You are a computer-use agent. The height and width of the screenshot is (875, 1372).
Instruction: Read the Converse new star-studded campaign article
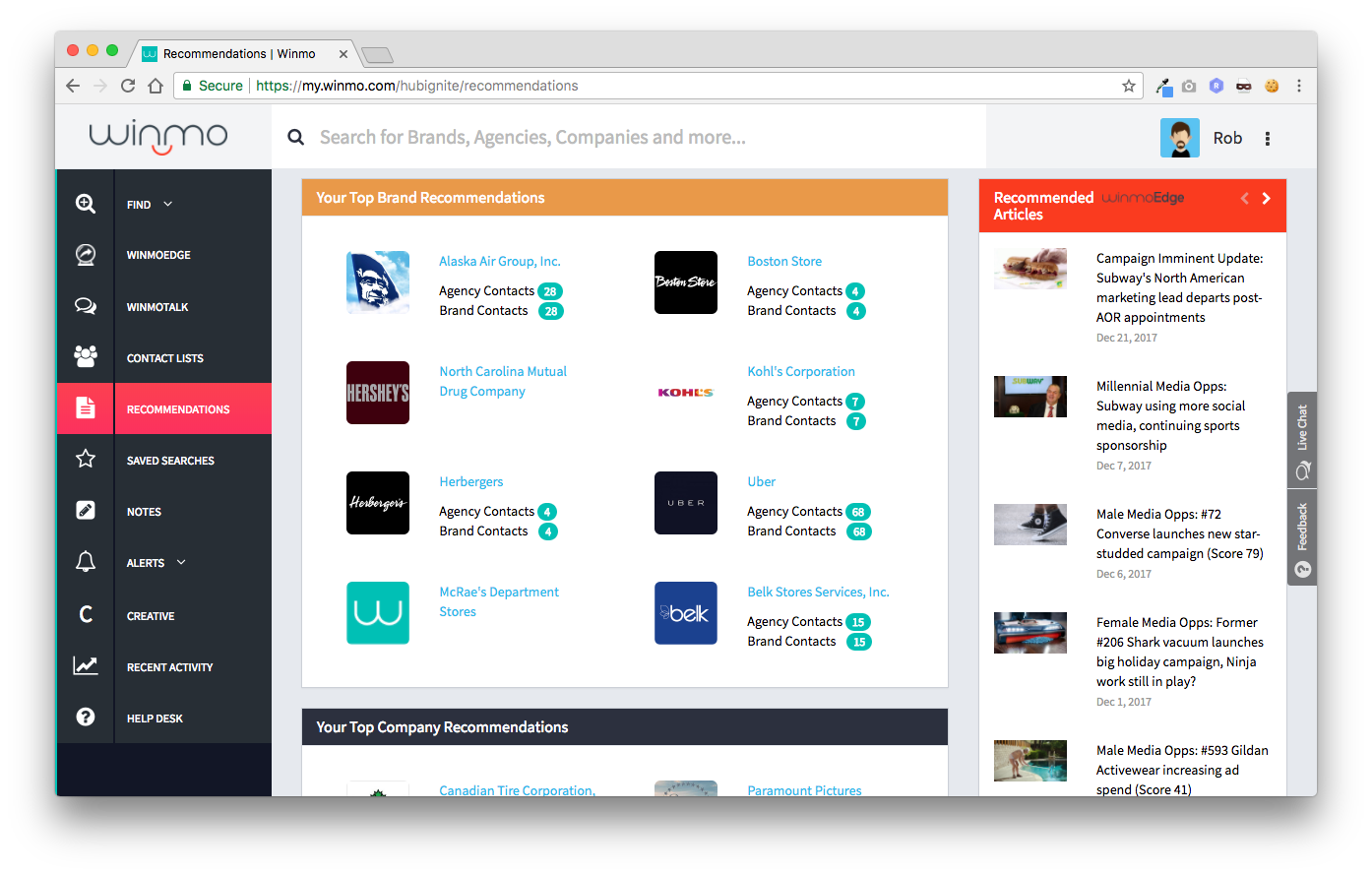pyautogui.click(x=1180, y=533)
